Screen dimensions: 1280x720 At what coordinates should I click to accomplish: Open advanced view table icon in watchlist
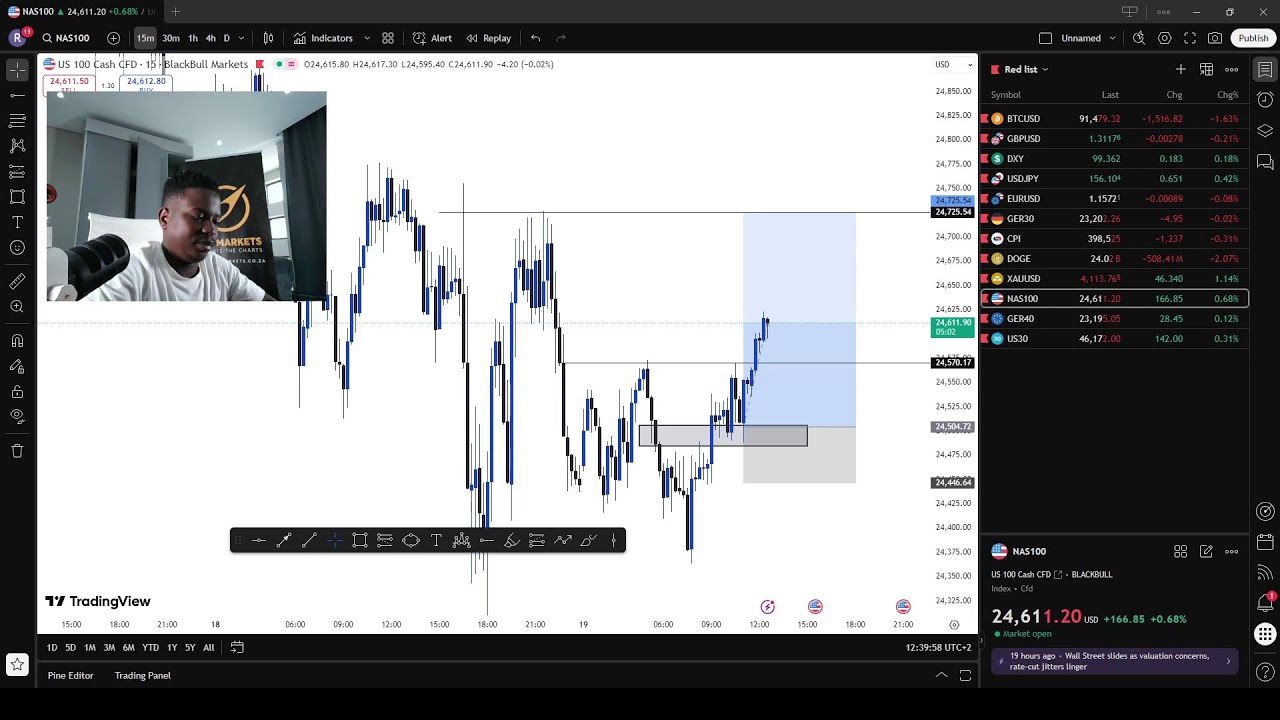pos(1207,69)
